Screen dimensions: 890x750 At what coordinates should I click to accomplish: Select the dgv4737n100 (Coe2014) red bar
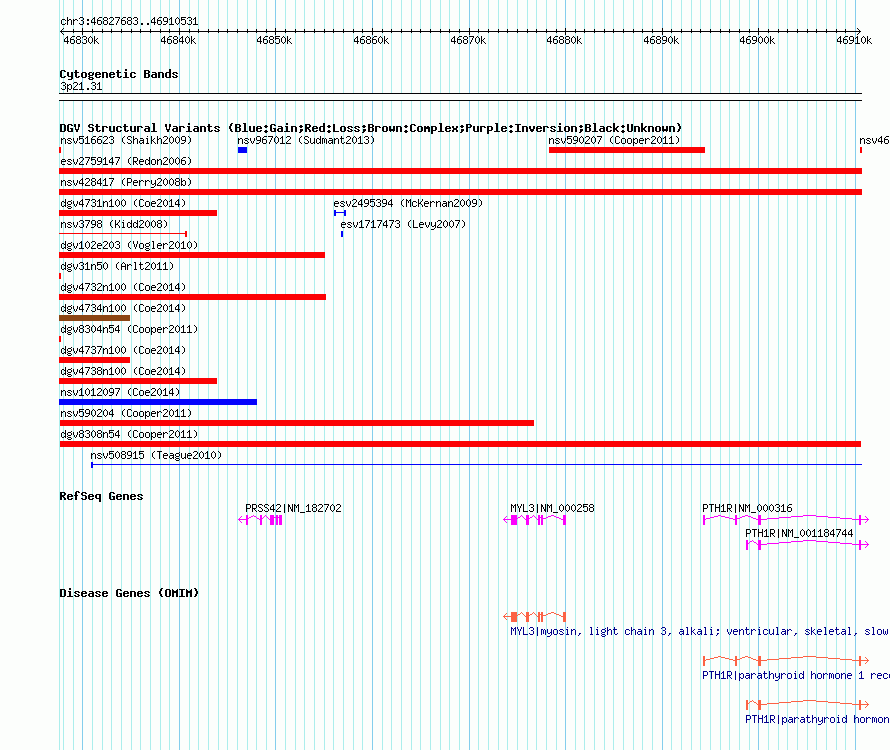click(x=94, y=360)
